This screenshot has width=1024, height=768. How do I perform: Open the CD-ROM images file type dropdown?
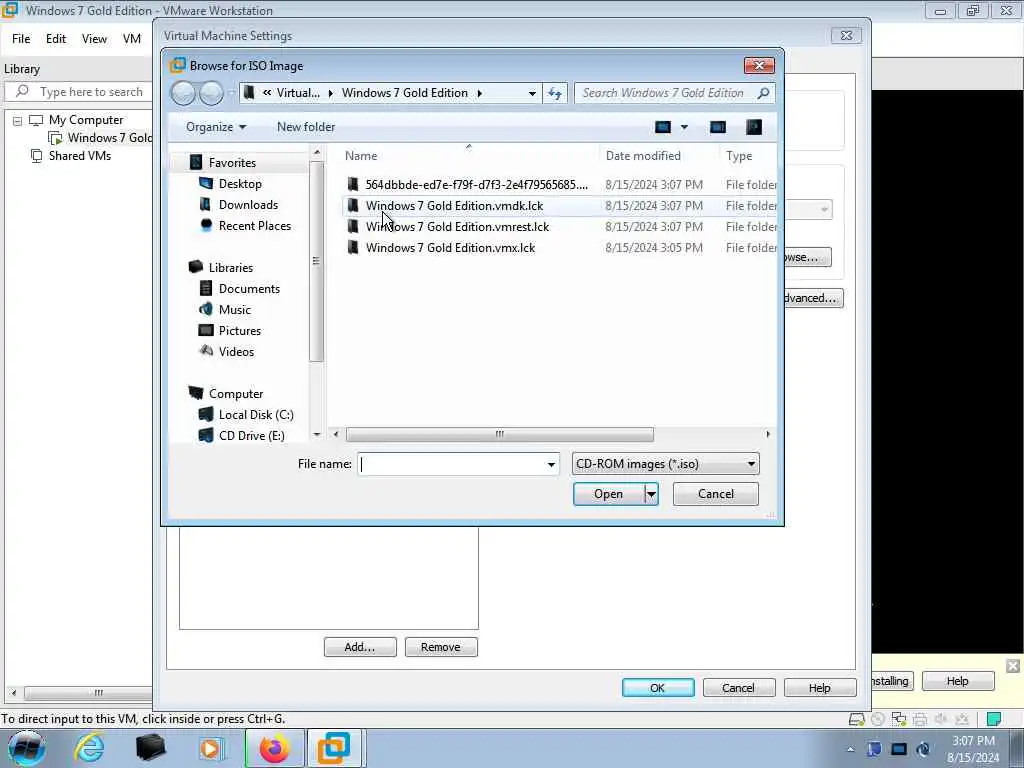pyautogui.click(x=666, y=464)
